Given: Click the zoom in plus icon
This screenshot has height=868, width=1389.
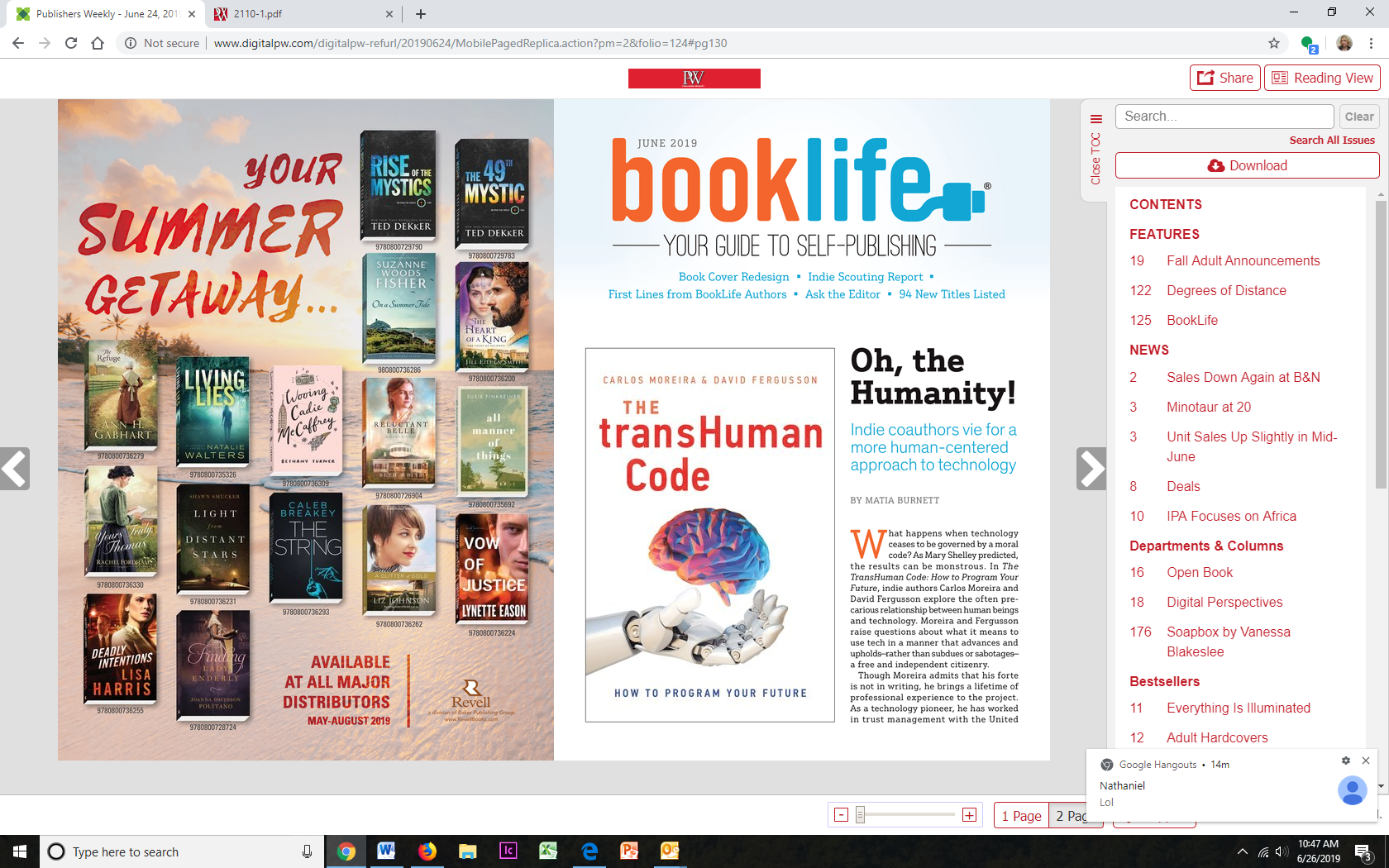Looking at the screenshot, I should pos(969,815).
